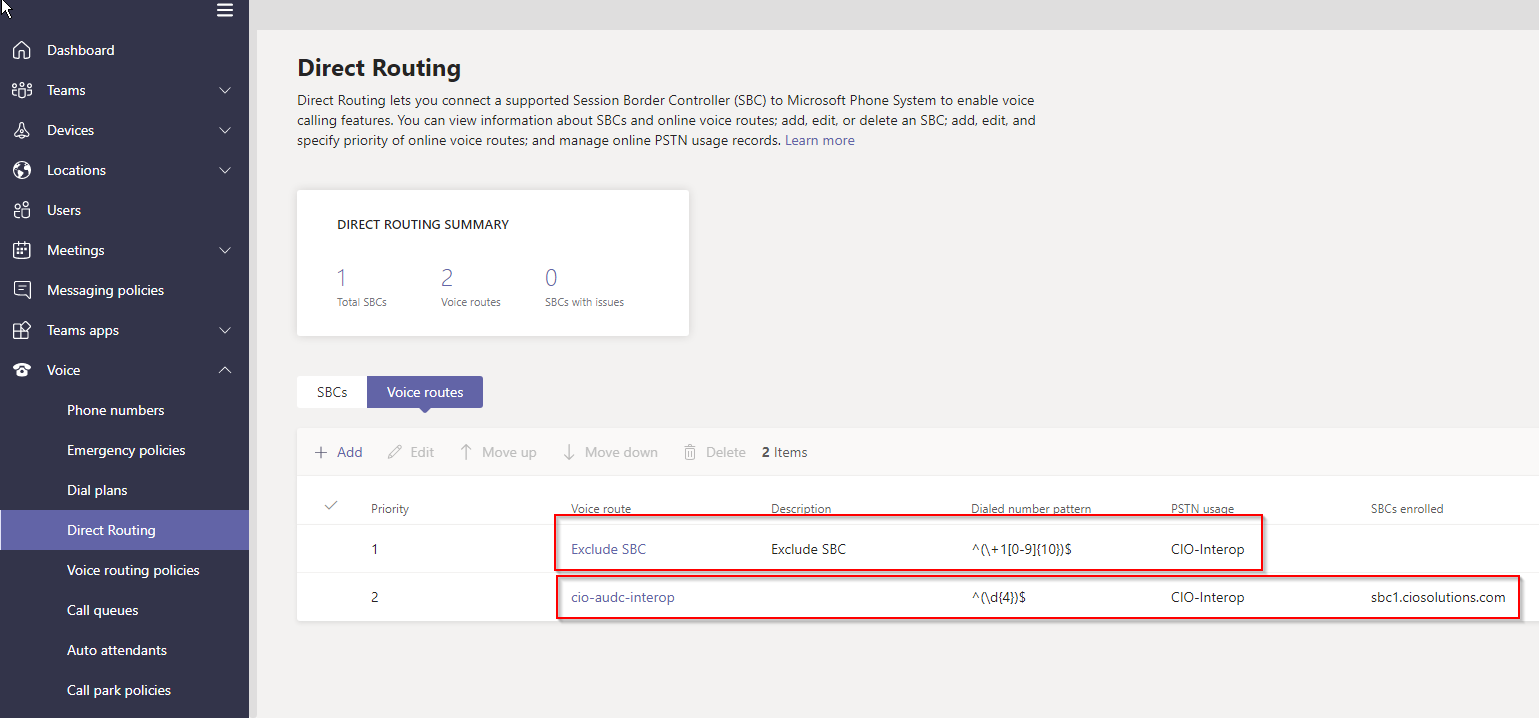Click the Dashboard home icon
The image size is (1539, 718).
22,50
